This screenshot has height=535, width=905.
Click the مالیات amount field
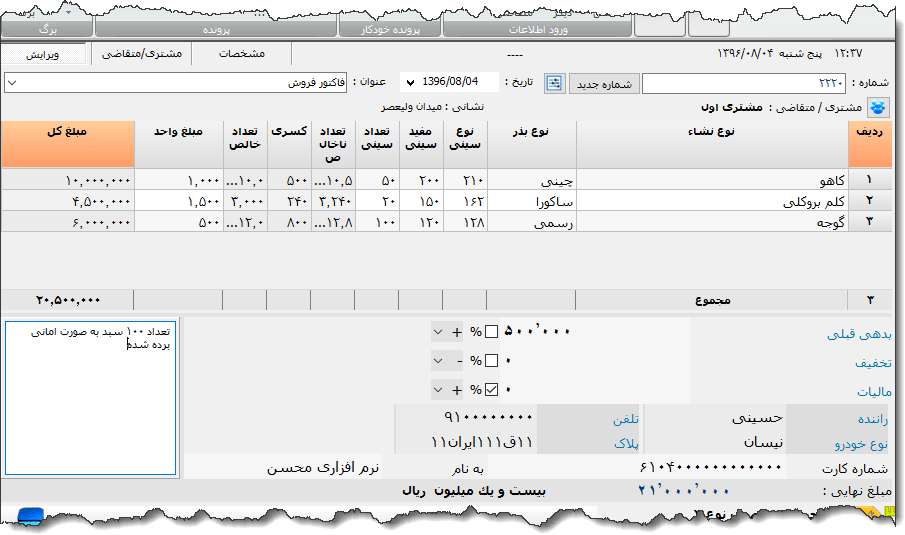(x=594, y=390)
